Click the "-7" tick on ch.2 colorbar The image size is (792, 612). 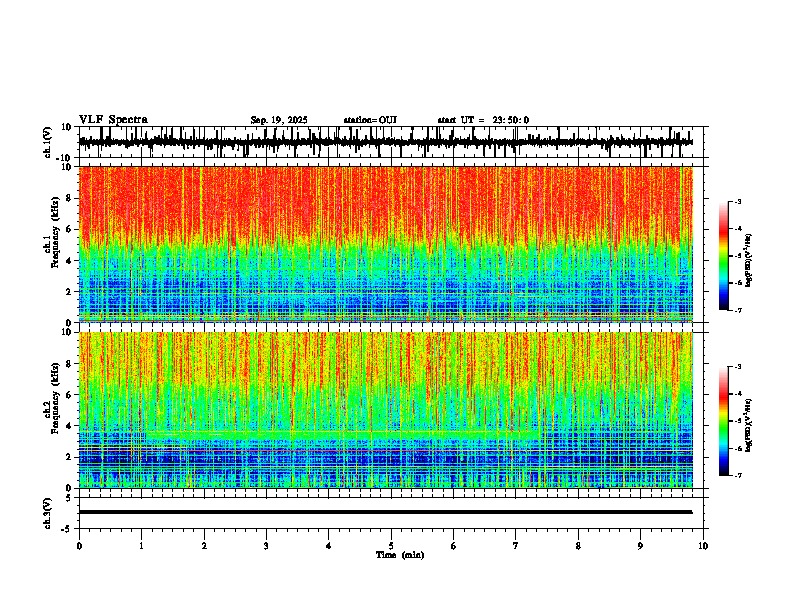(x=737, y=475)
